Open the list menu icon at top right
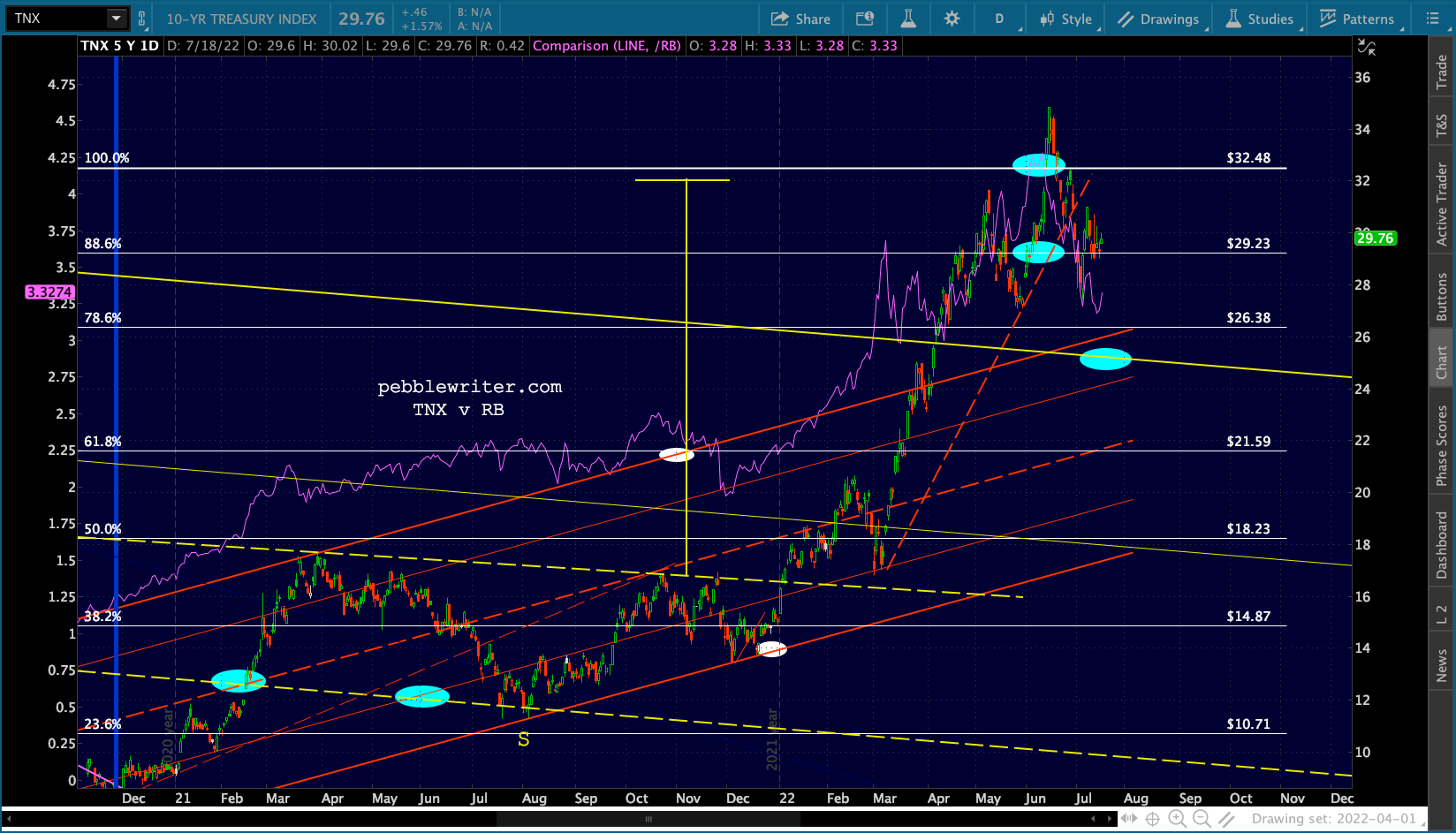 [x=1432, y=19]
